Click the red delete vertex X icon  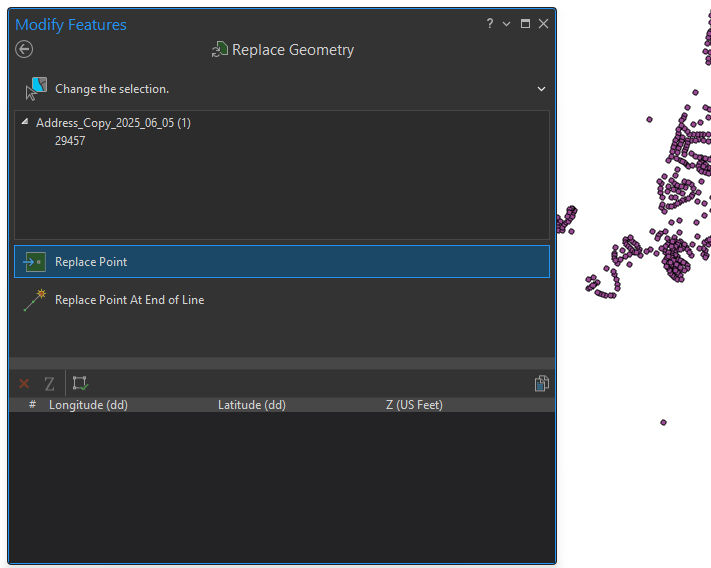(24, 383)
